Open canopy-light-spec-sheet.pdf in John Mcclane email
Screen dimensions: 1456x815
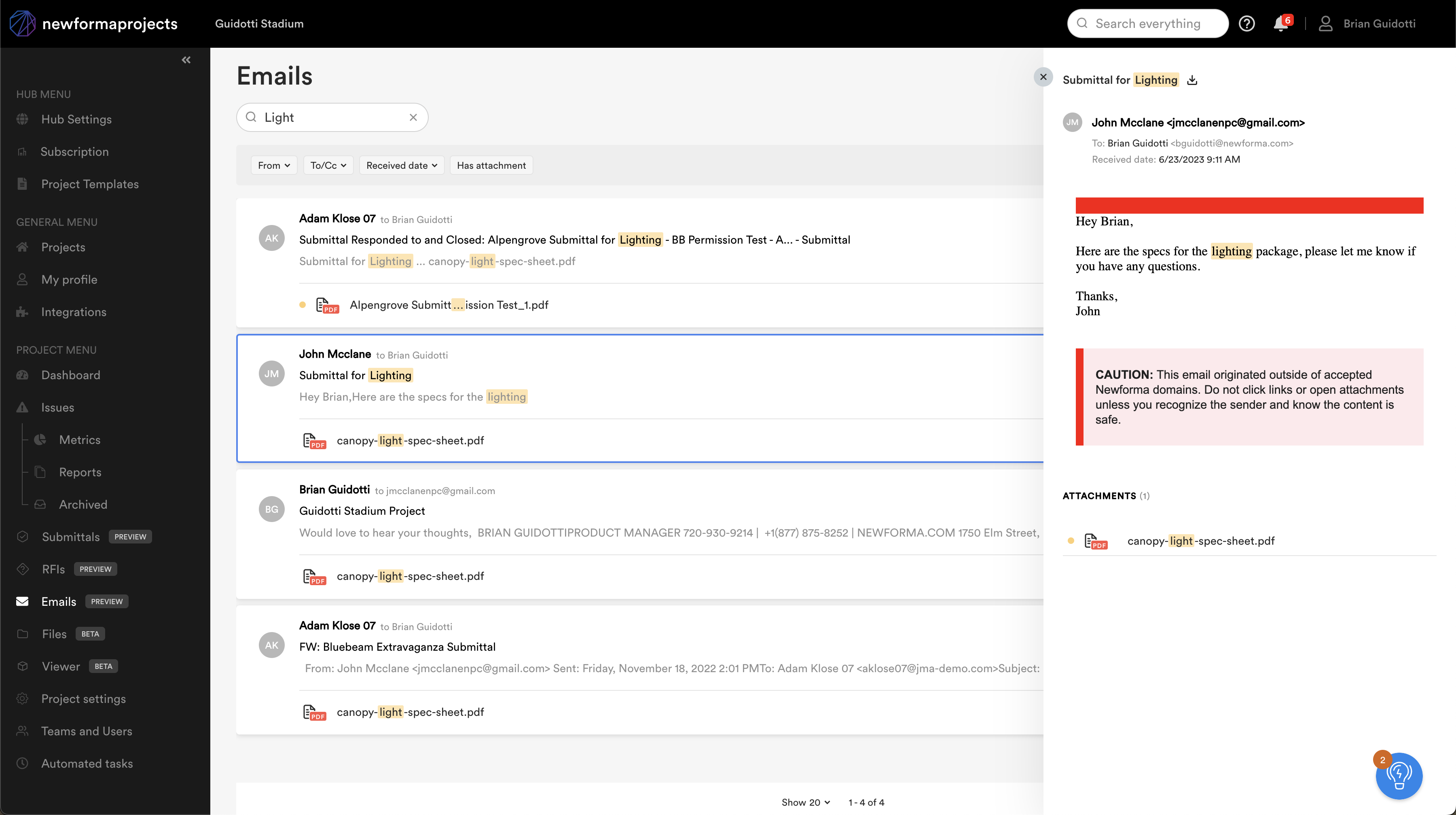[x=411, y=441]
